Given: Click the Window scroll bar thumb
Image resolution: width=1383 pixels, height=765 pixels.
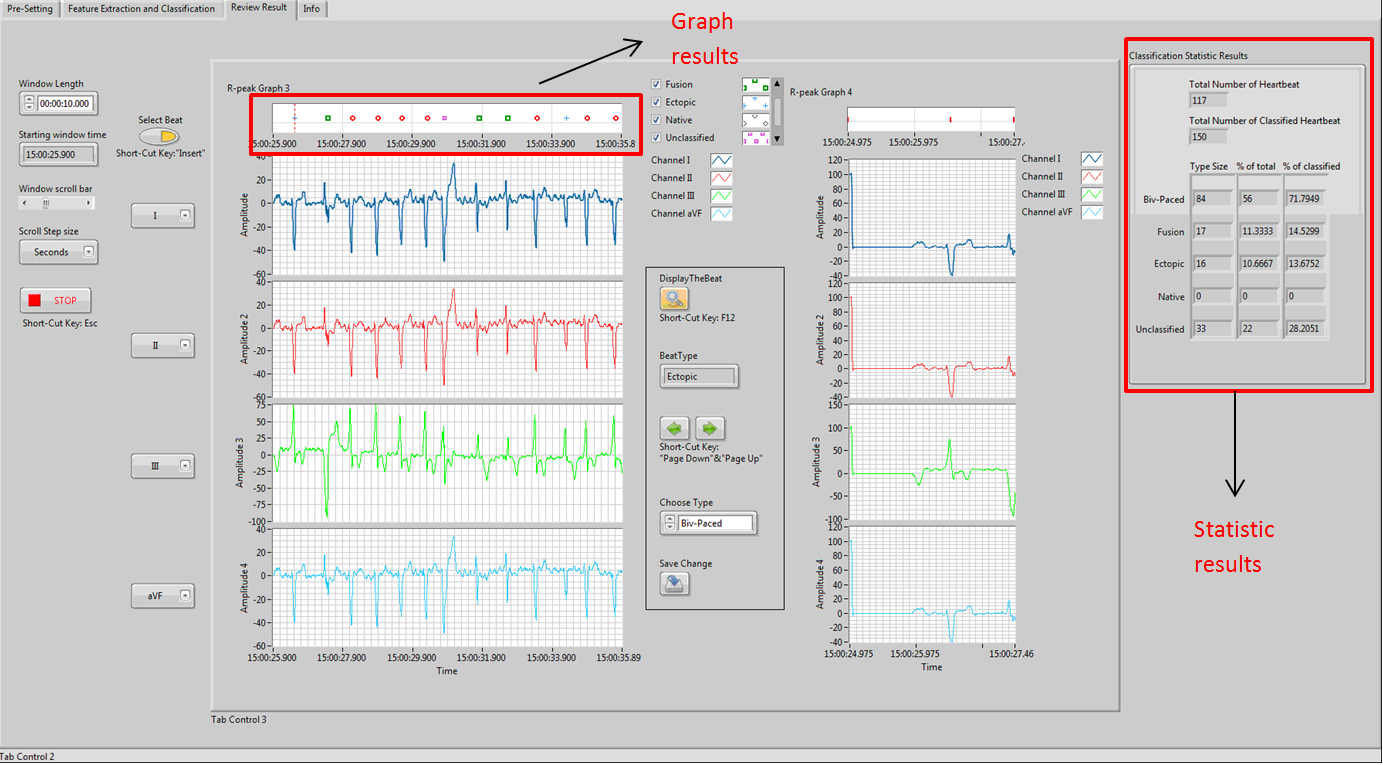Looking at the screenshot, I should (45, 203).
